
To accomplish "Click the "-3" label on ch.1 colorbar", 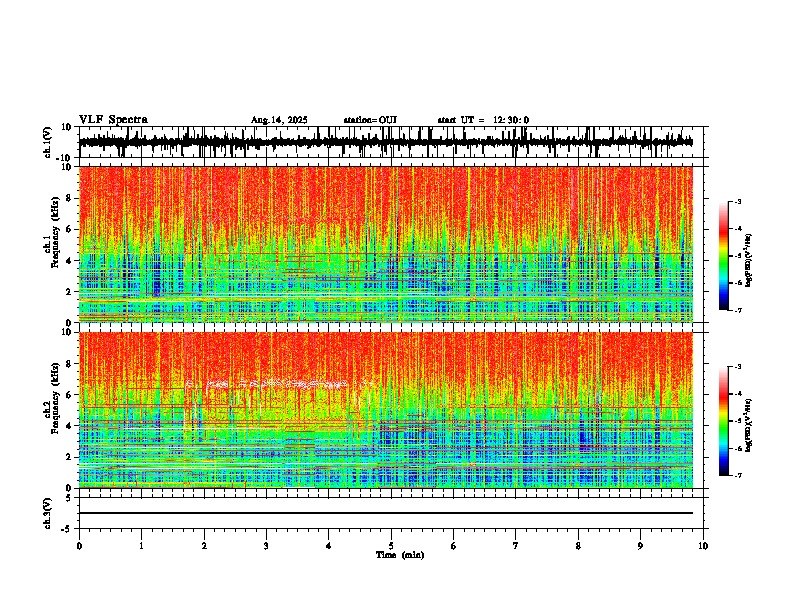I will (737, 202).
